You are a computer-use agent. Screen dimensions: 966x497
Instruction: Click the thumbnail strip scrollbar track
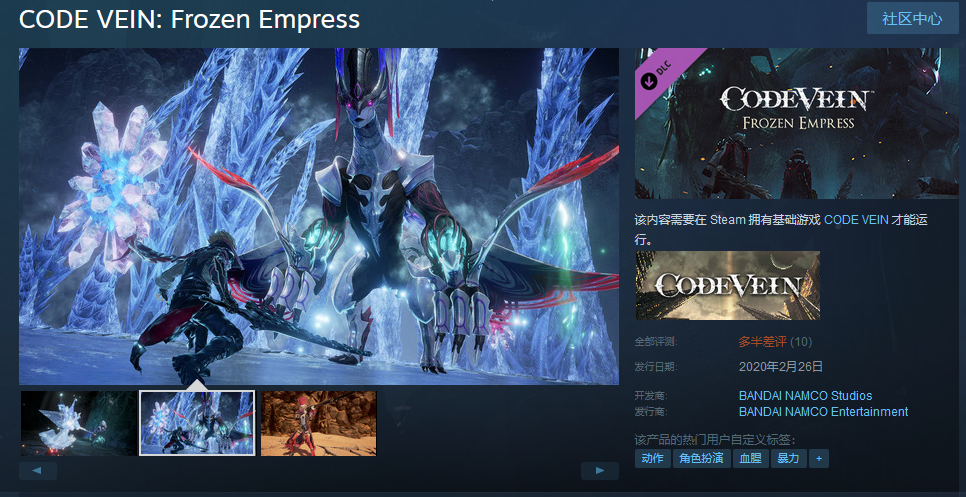tap(319, 471)
